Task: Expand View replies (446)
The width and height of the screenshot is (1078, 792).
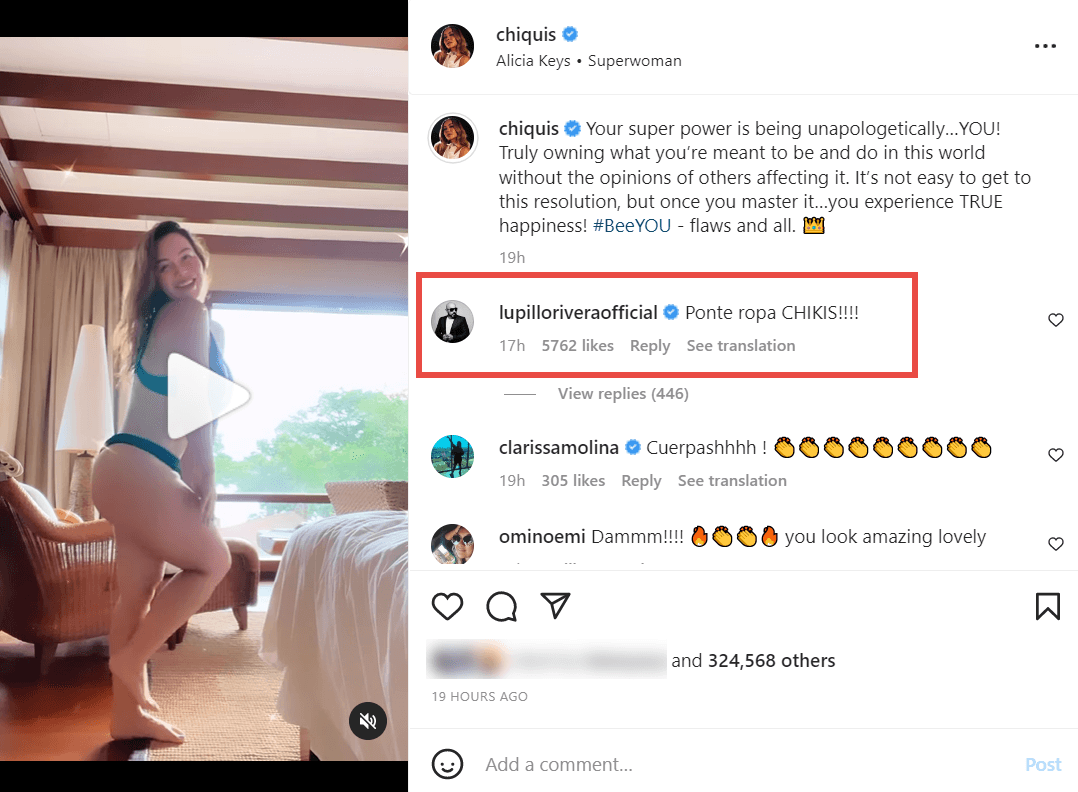Action: [x=623, y=394]
